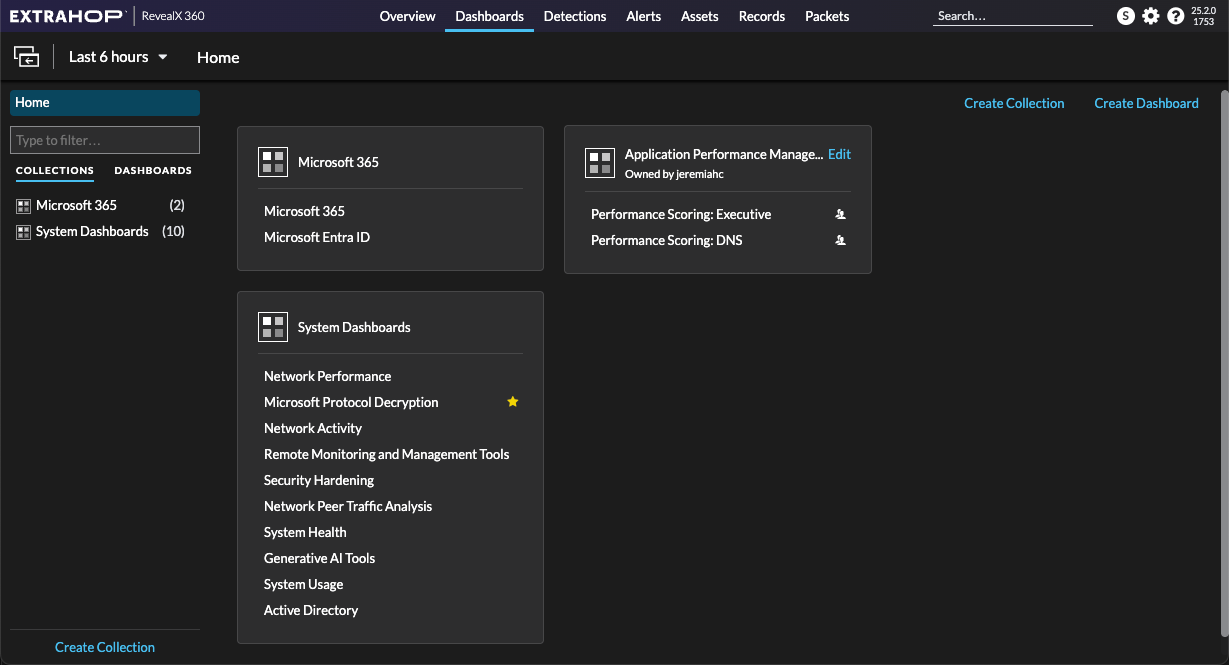The height and width of the screenshot is (665, 1229).
Task: Focus the global Search field
Action: 1013,16
